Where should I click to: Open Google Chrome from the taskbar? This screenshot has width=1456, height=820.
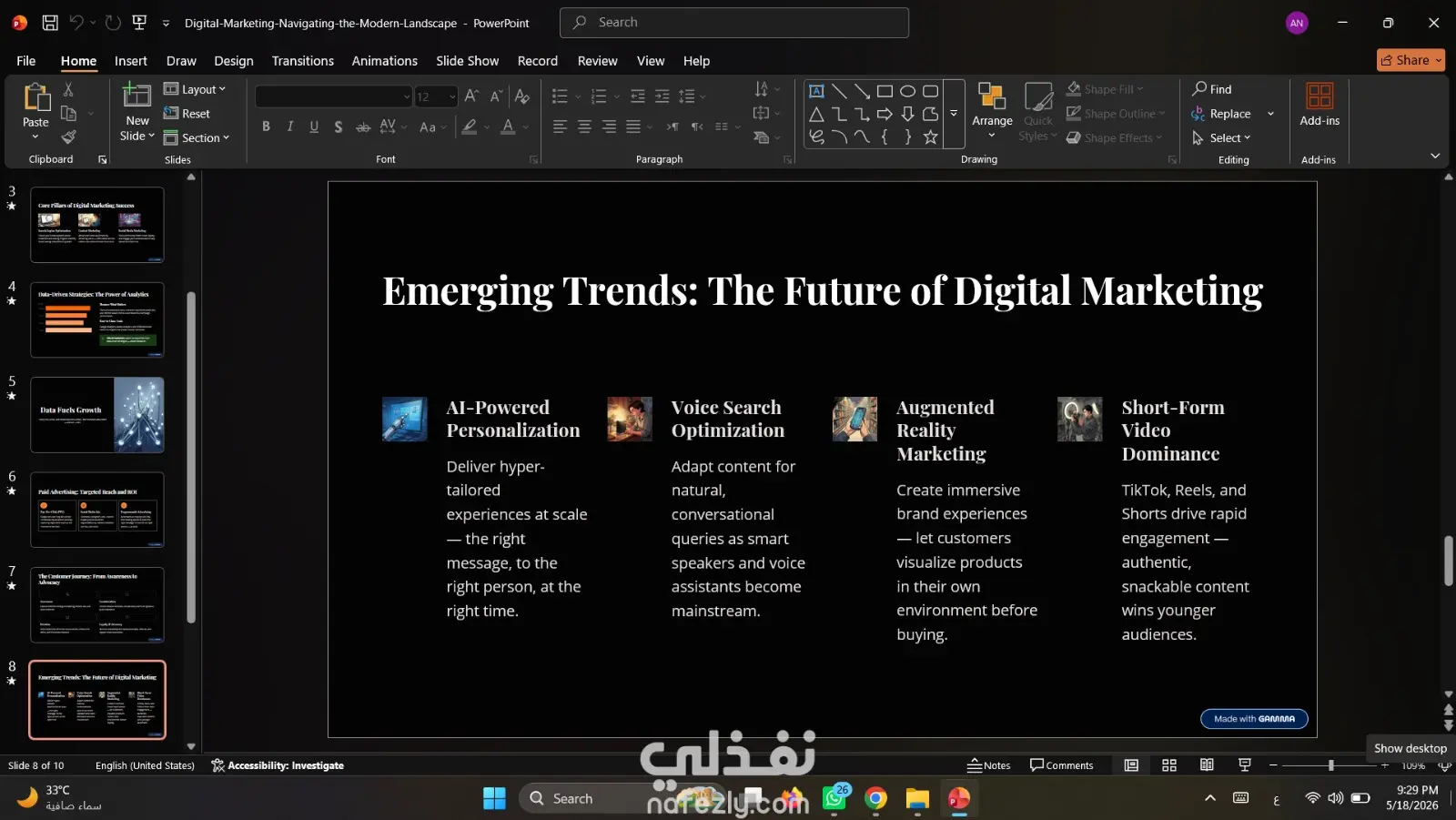click(875, 798)
